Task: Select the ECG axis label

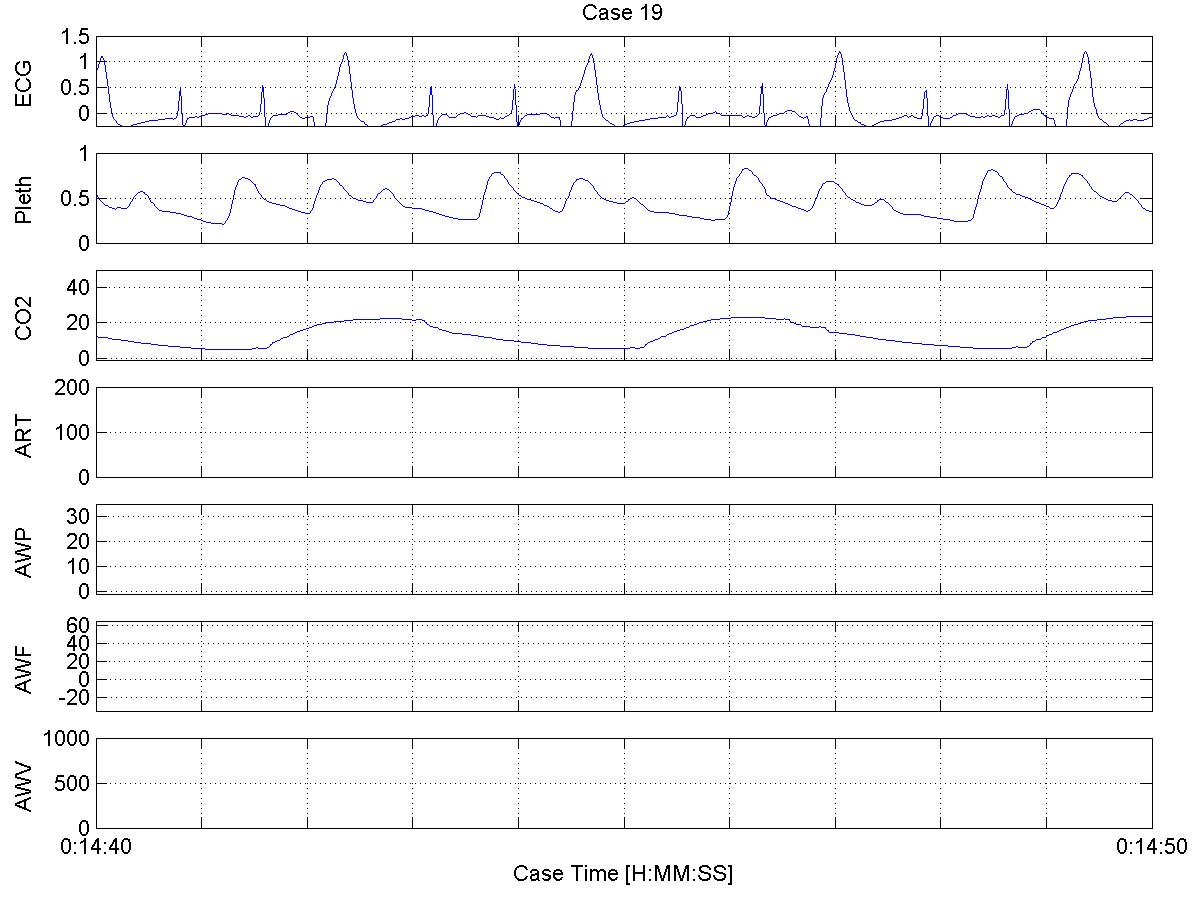Action: (23, 83)
